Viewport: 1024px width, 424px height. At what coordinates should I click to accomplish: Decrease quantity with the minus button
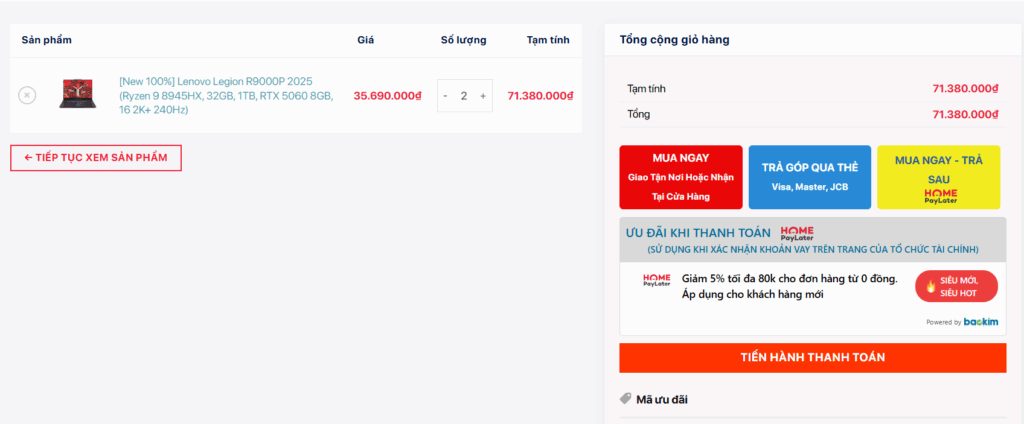pos(445,96)
